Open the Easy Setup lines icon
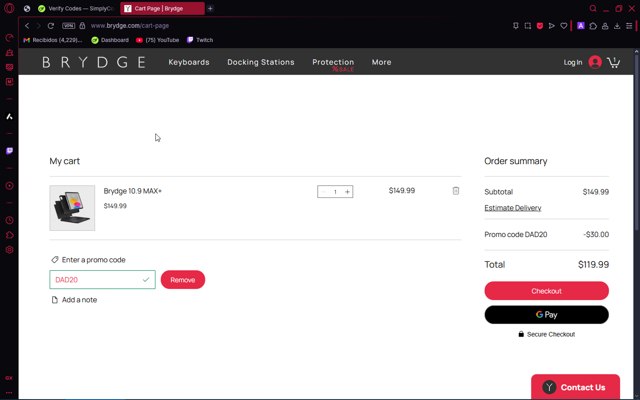The width and height of the screenshot is (640, 400). pos(629,26)
